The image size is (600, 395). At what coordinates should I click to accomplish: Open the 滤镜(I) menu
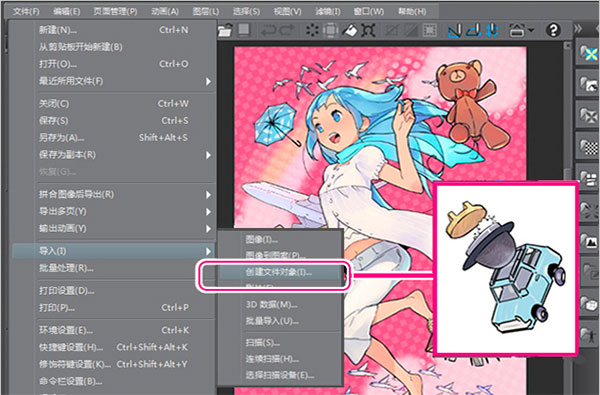[328, 11]
